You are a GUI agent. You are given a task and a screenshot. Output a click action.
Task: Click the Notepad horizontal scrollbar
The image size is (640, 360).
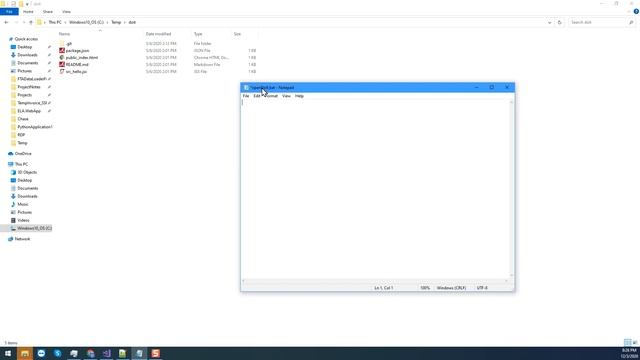[x=375, y=281]
